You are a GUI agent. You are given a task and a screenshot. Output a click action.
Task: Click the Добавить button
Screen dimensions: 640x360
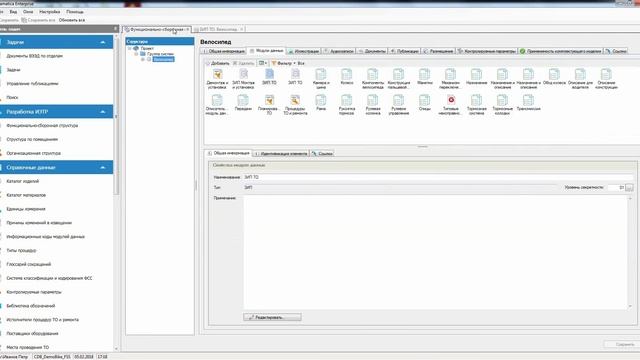217,63
